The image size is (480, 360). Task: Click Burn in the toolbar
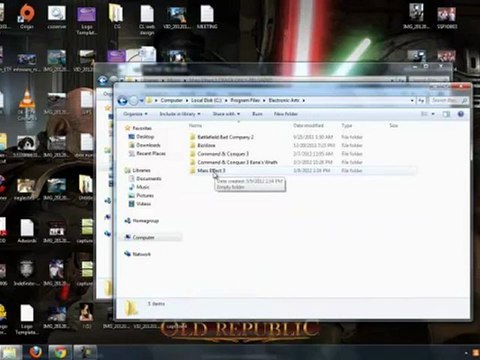(x=257, y=114)
